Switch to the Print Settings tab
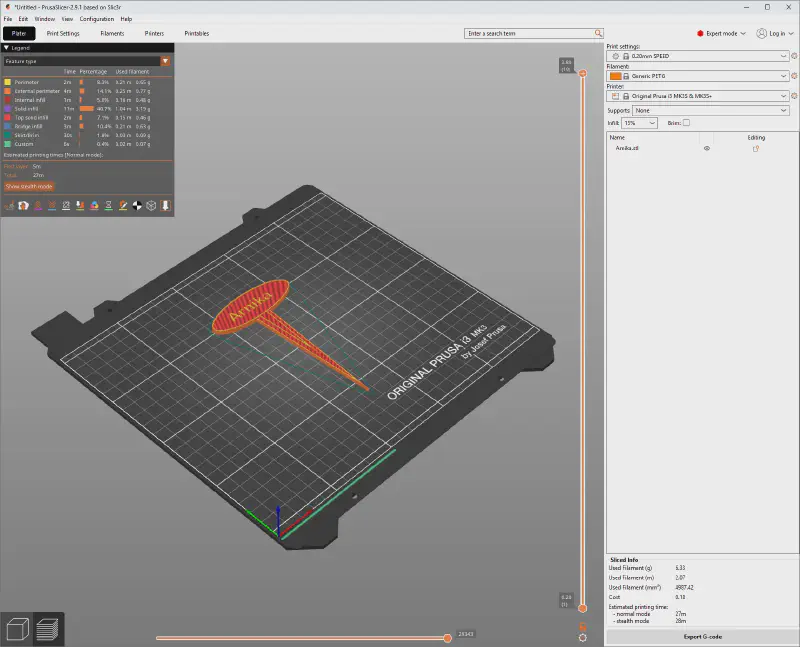The width and height of the screenshot is (800, 647). tap(63, 33)
